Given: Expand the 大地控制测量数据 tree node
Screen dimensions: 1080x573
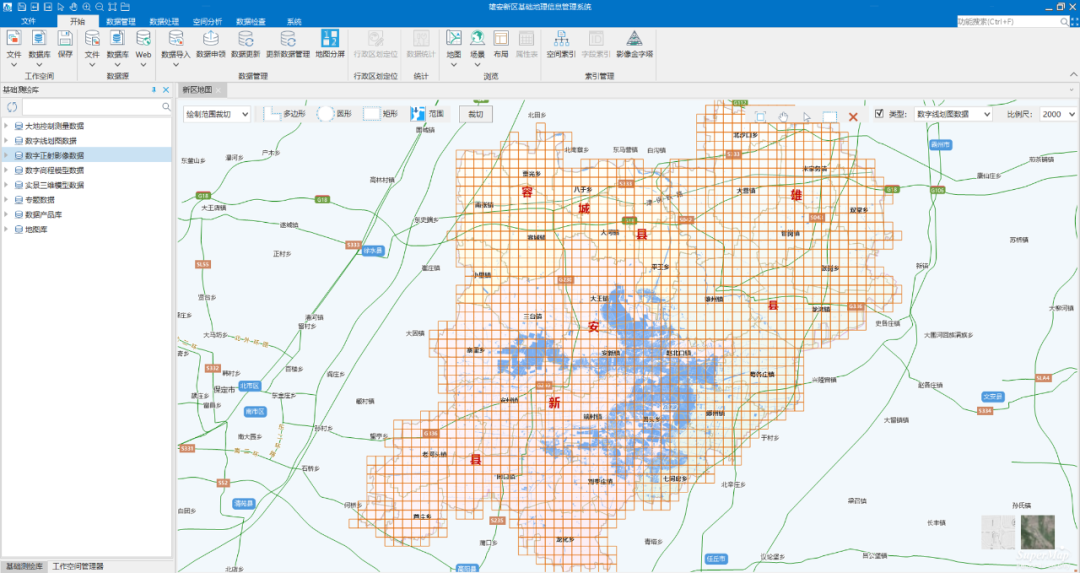Looking at the screenshot, I should point(6,126).
